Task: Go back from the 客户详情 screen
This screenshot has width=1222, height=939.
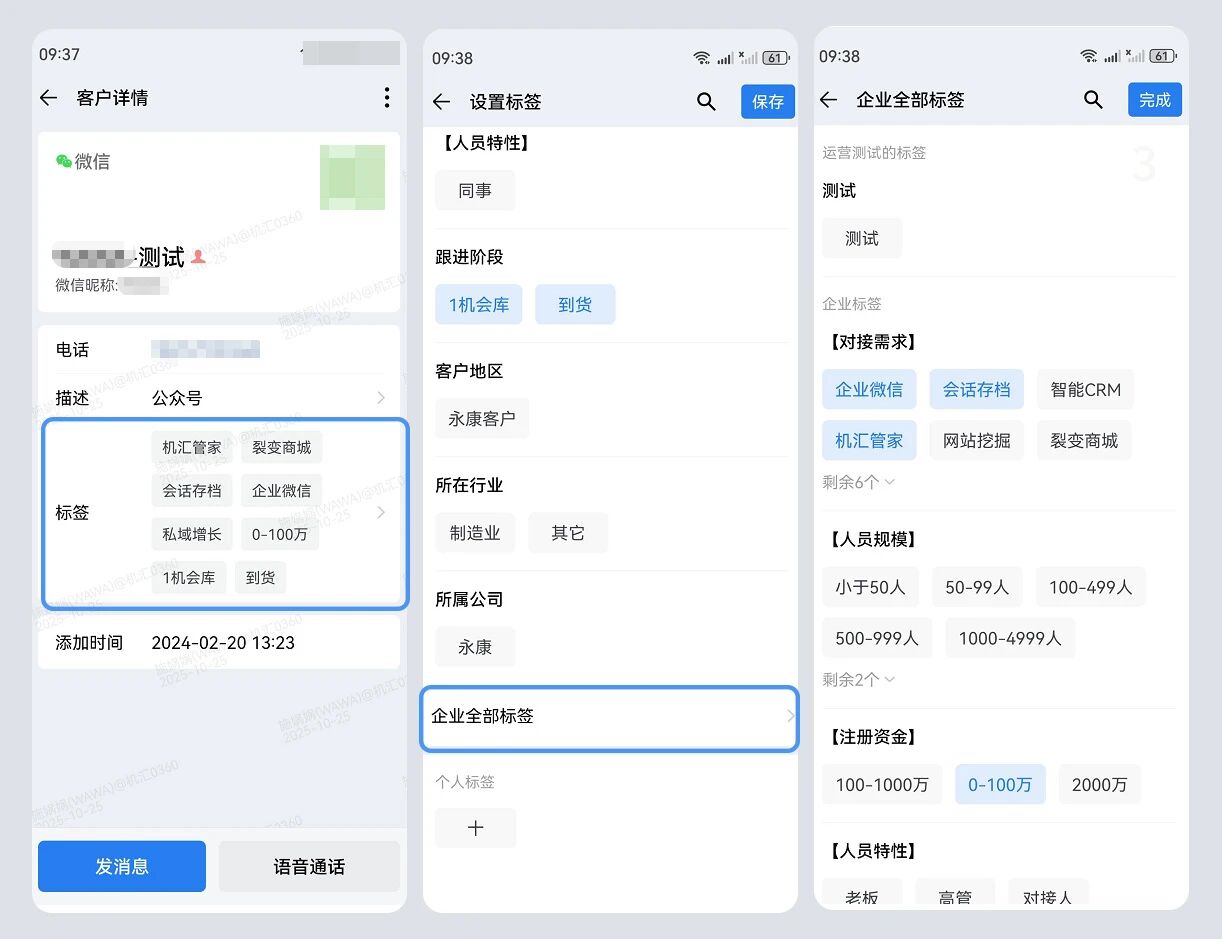Action: click(48, 98)
